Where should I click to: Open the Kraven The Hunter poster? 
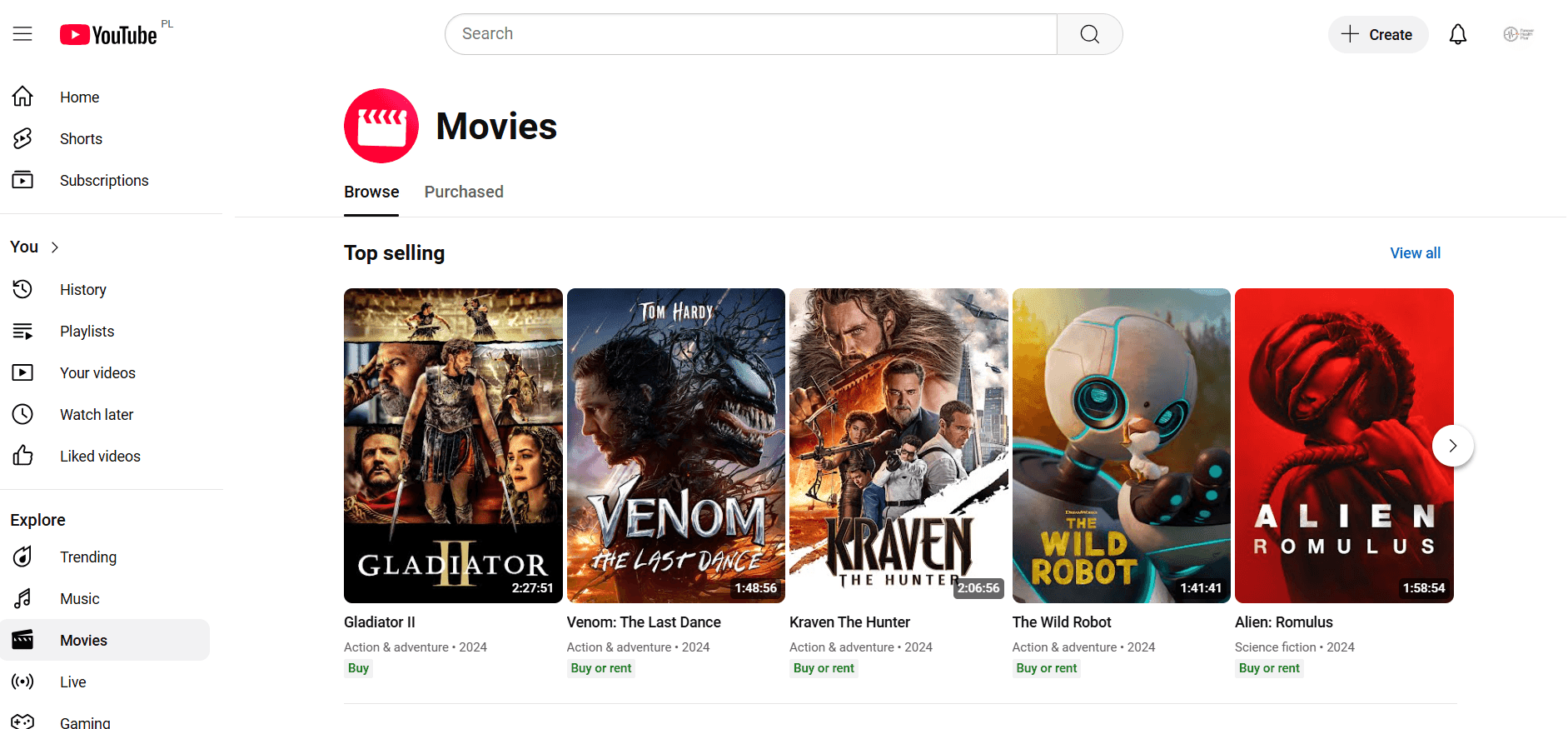pyautogui.click(x=898, y=446)
